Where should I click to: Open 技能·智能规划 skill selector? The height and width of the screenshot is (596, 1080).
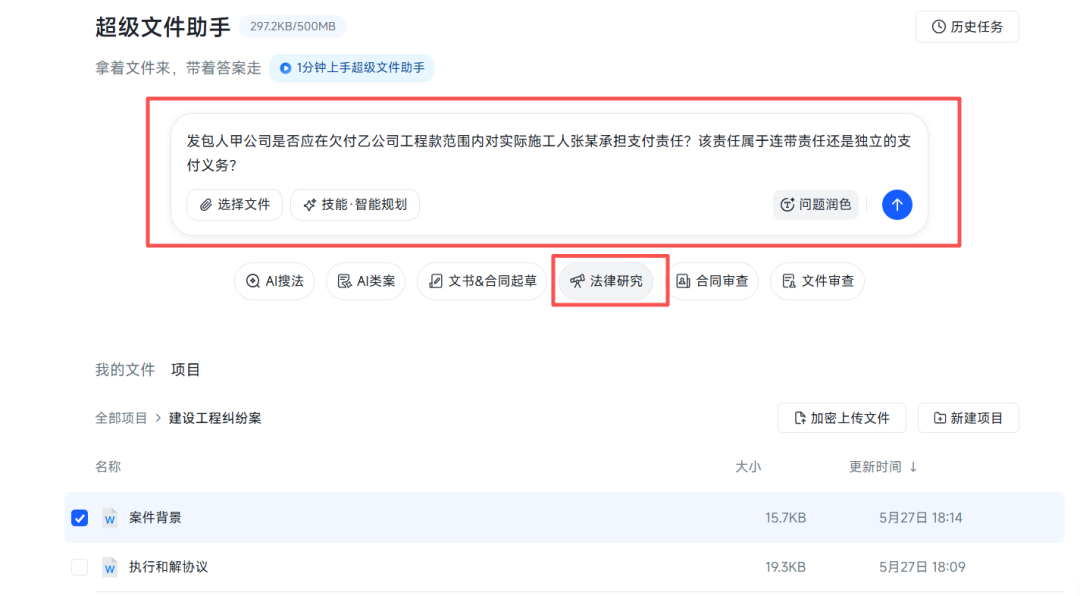tap(355, 205)
